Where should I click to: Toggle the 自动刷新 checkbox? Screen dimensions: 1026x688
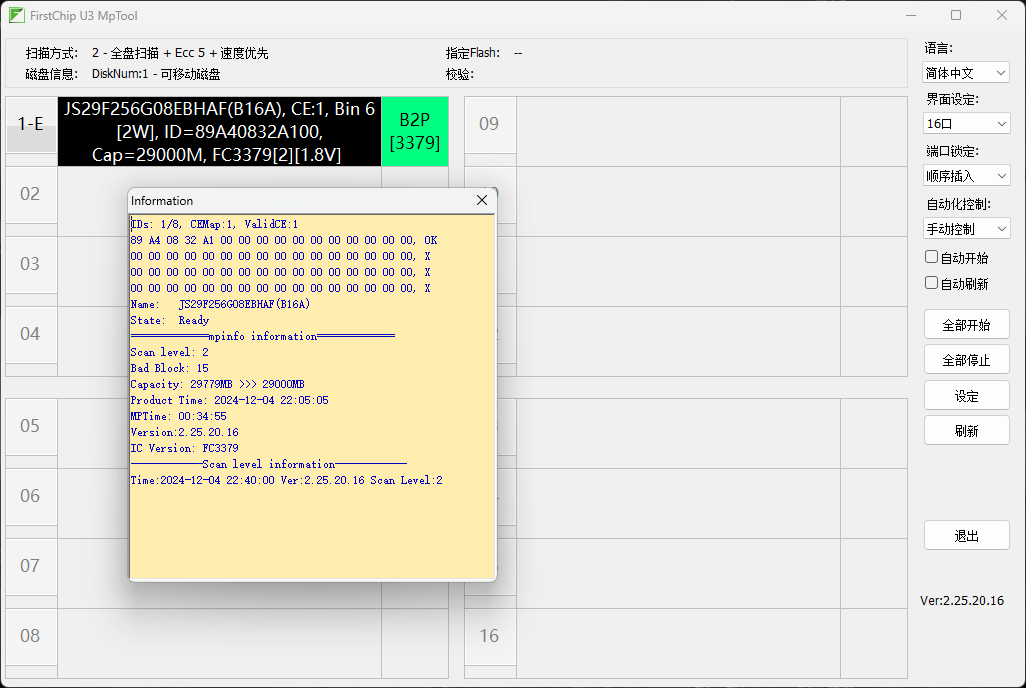(x=932, y=283)
